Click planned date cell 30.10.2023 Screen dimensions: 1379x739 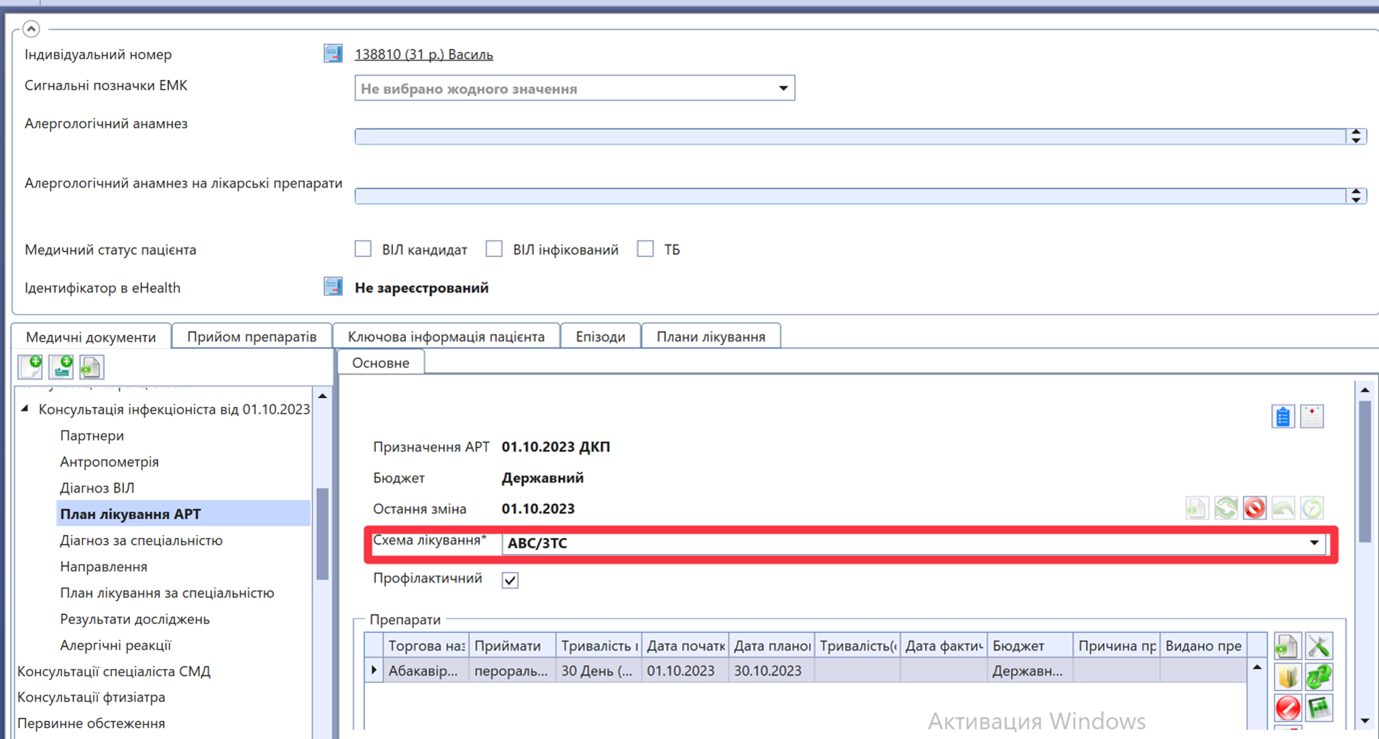pyautogui.click(x=771, y=671)
